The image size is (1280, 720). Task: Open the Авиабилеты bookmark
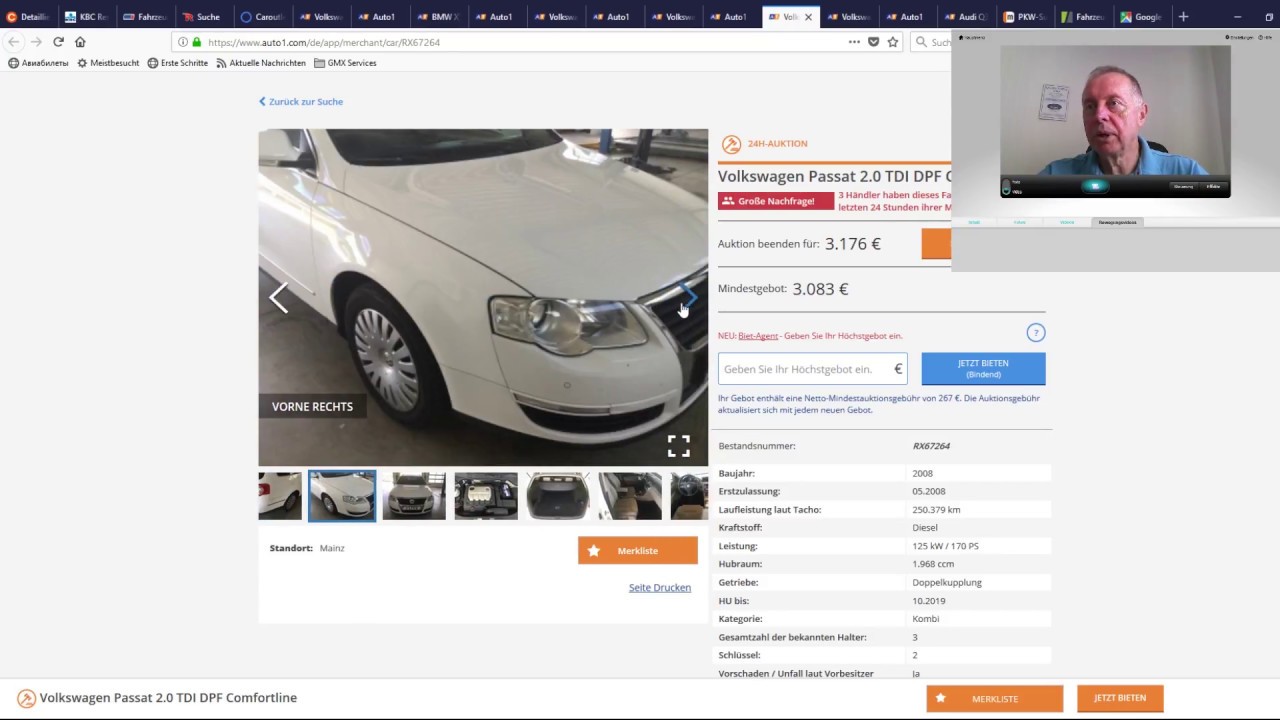tap(38, 63)
